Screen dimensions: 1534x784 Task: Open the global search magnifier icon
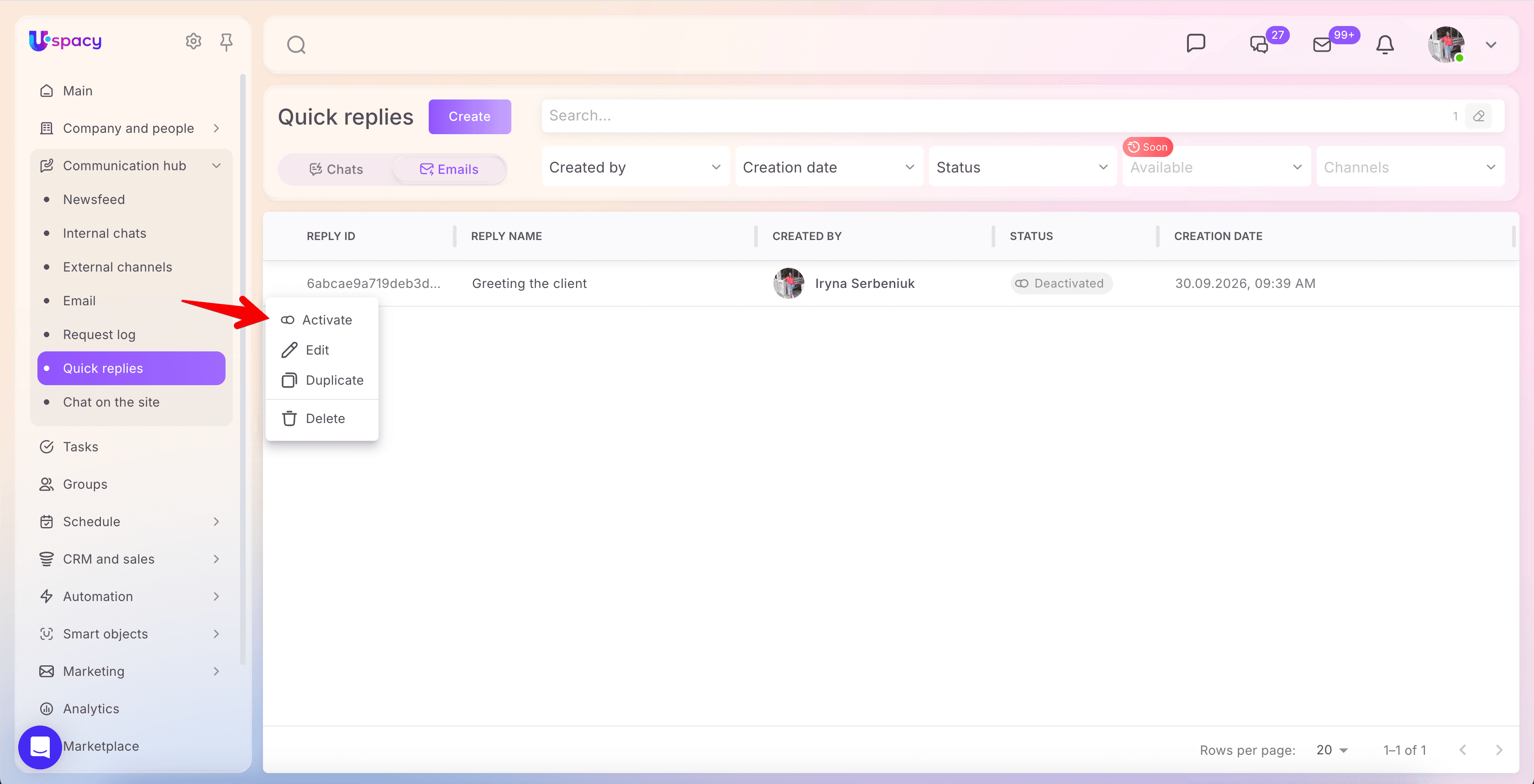[296, 45]
